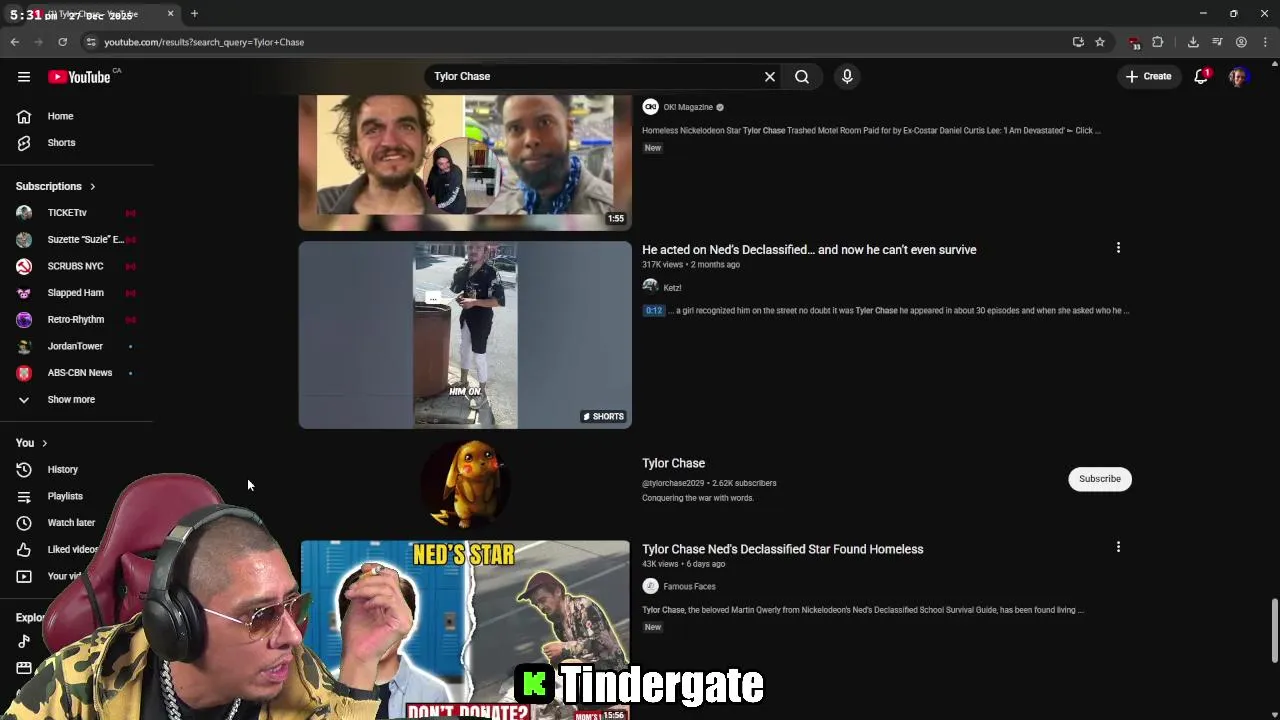Viewport: 1280px width, 720px height.
Task: Open browser extensions puzzle icon
Action: [1158, 42]
